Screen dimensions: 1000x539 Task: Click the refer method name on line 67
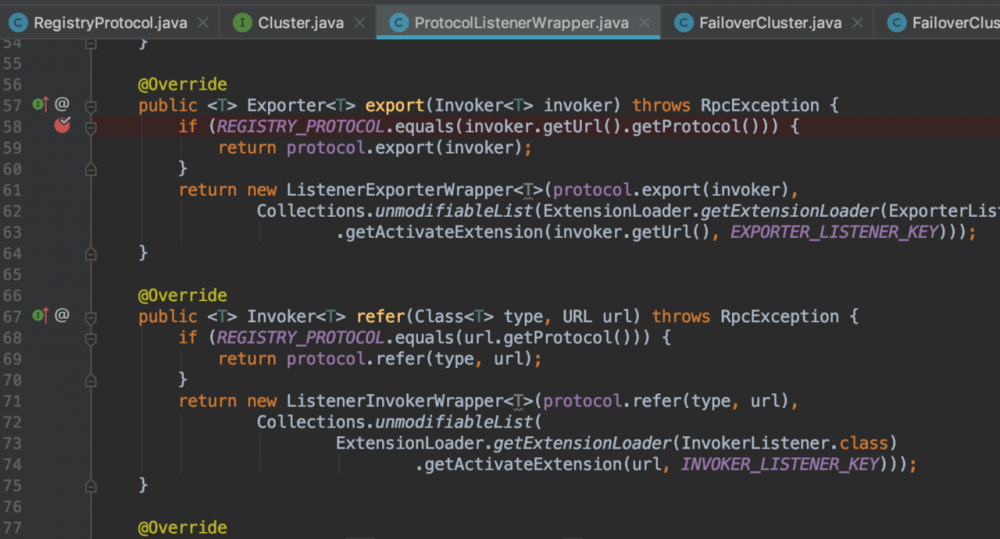[380, 316]
